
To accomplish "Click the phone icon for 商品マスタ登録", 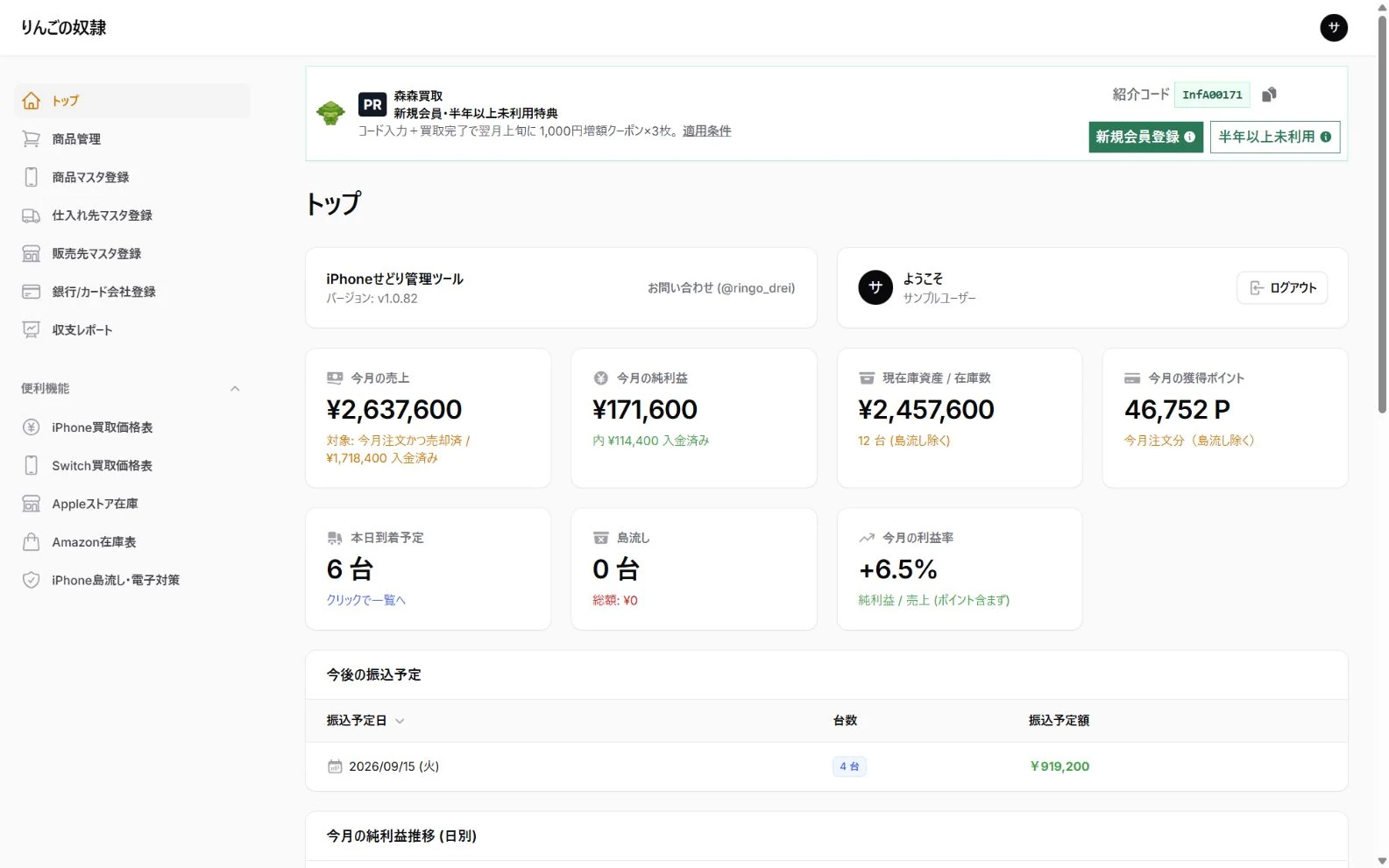I will pos(32,177).
